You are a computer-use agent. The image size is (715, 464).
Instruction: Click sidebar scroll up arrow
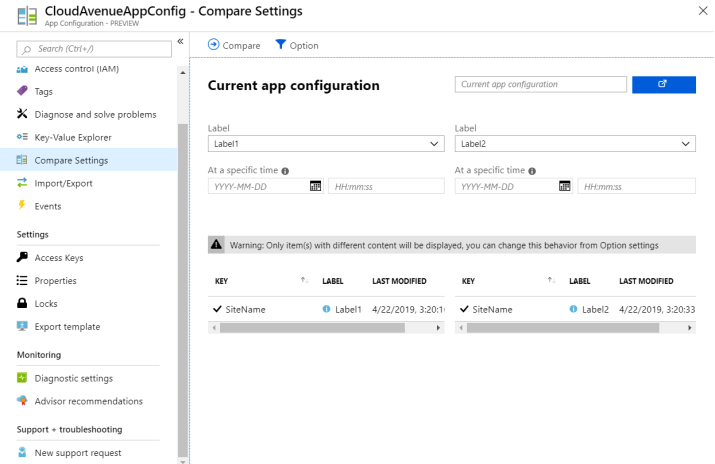183,72
